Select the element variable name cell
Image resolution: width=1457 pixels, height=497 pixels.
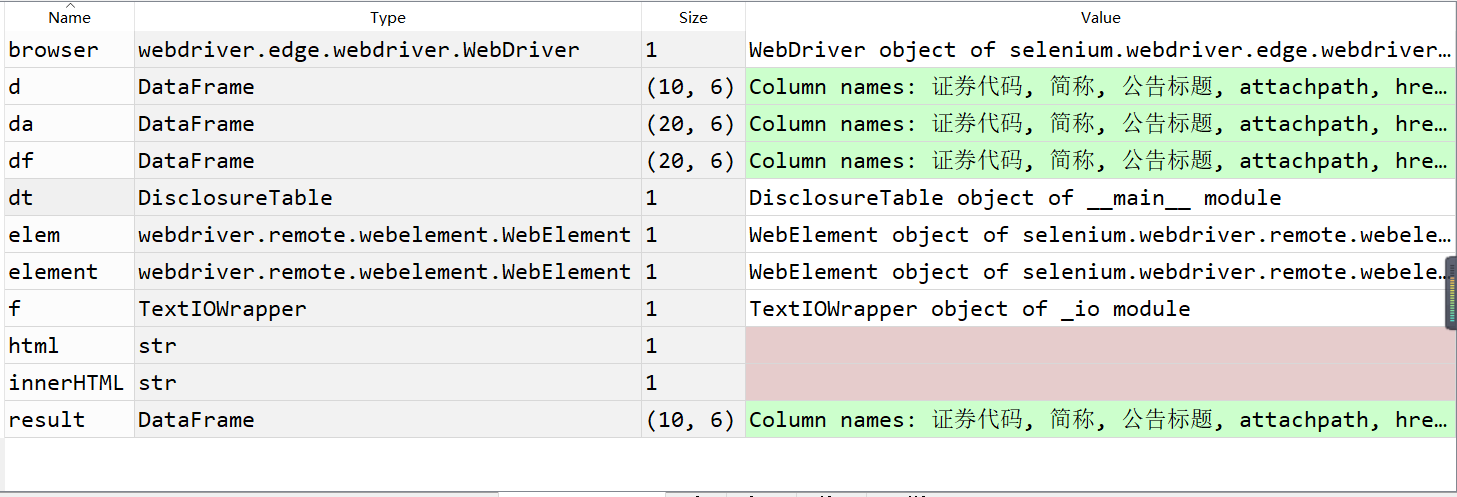click(69, 272)
